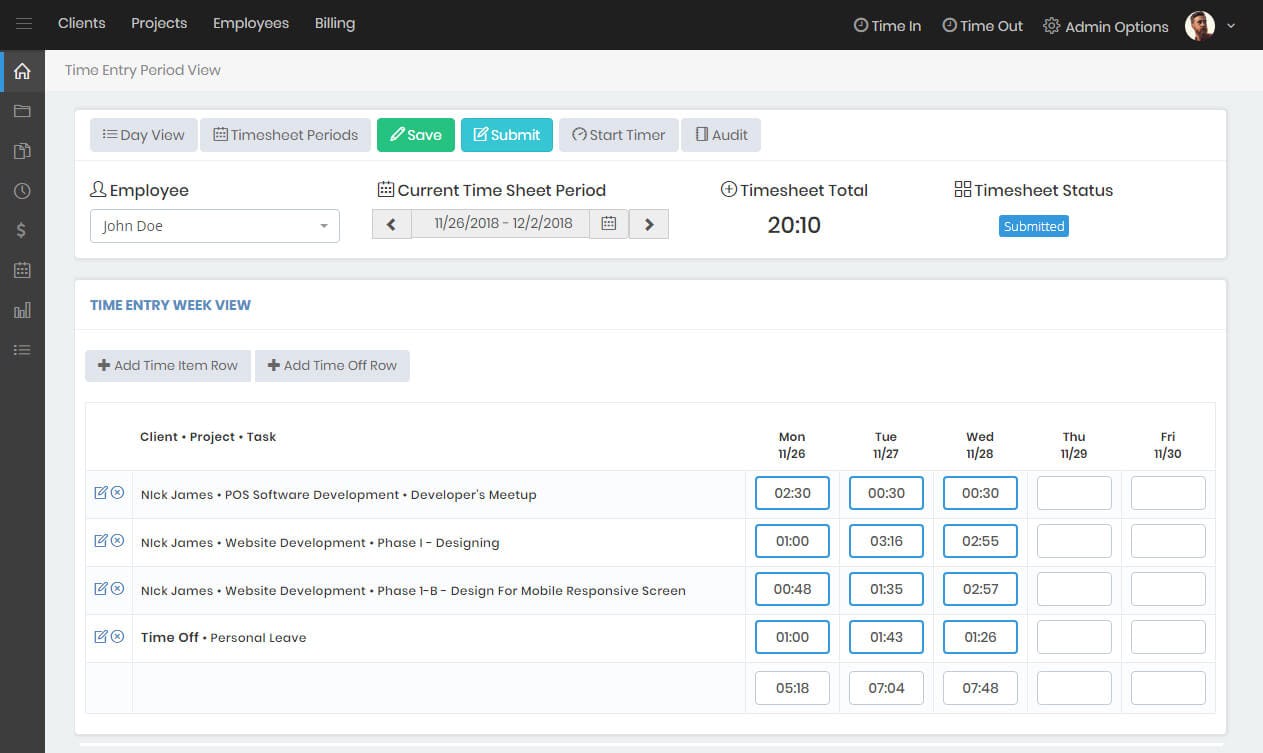Select the Home icon in the sidebar

(21, 71)
